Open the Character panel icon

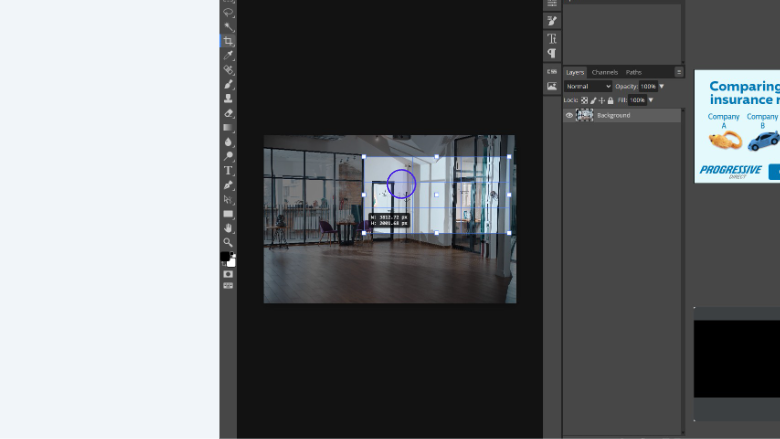point(552,38)
